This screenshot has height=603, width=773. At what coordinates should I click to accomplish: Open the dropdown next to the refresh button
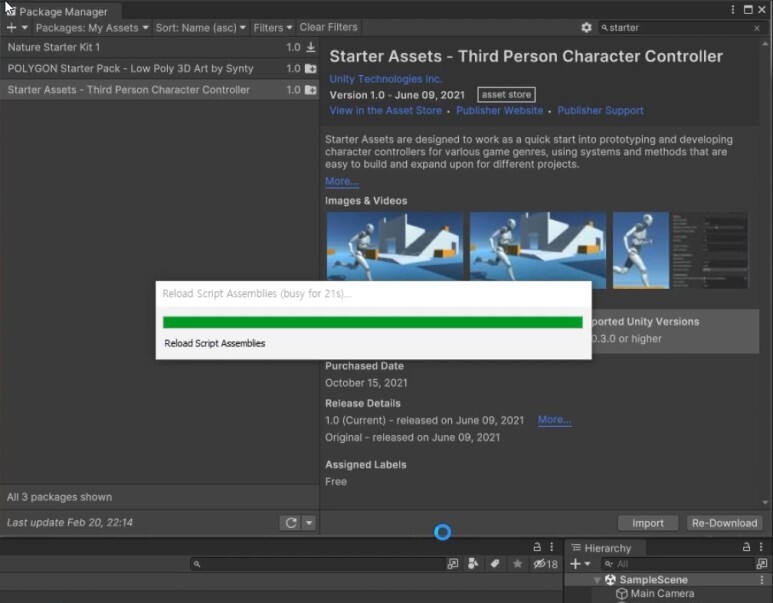(309, 523)
